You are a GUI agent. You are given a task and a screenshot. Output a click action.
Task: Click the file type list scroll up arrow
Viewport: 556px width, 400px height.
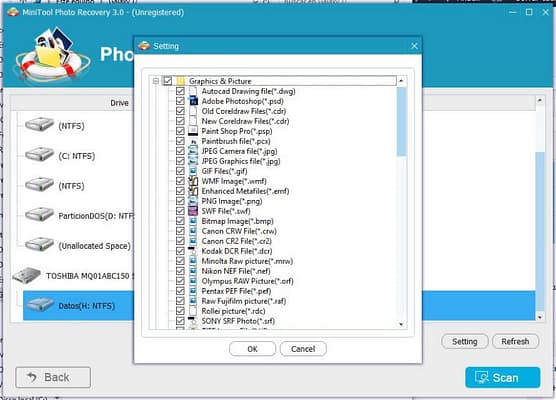point(401,81)
